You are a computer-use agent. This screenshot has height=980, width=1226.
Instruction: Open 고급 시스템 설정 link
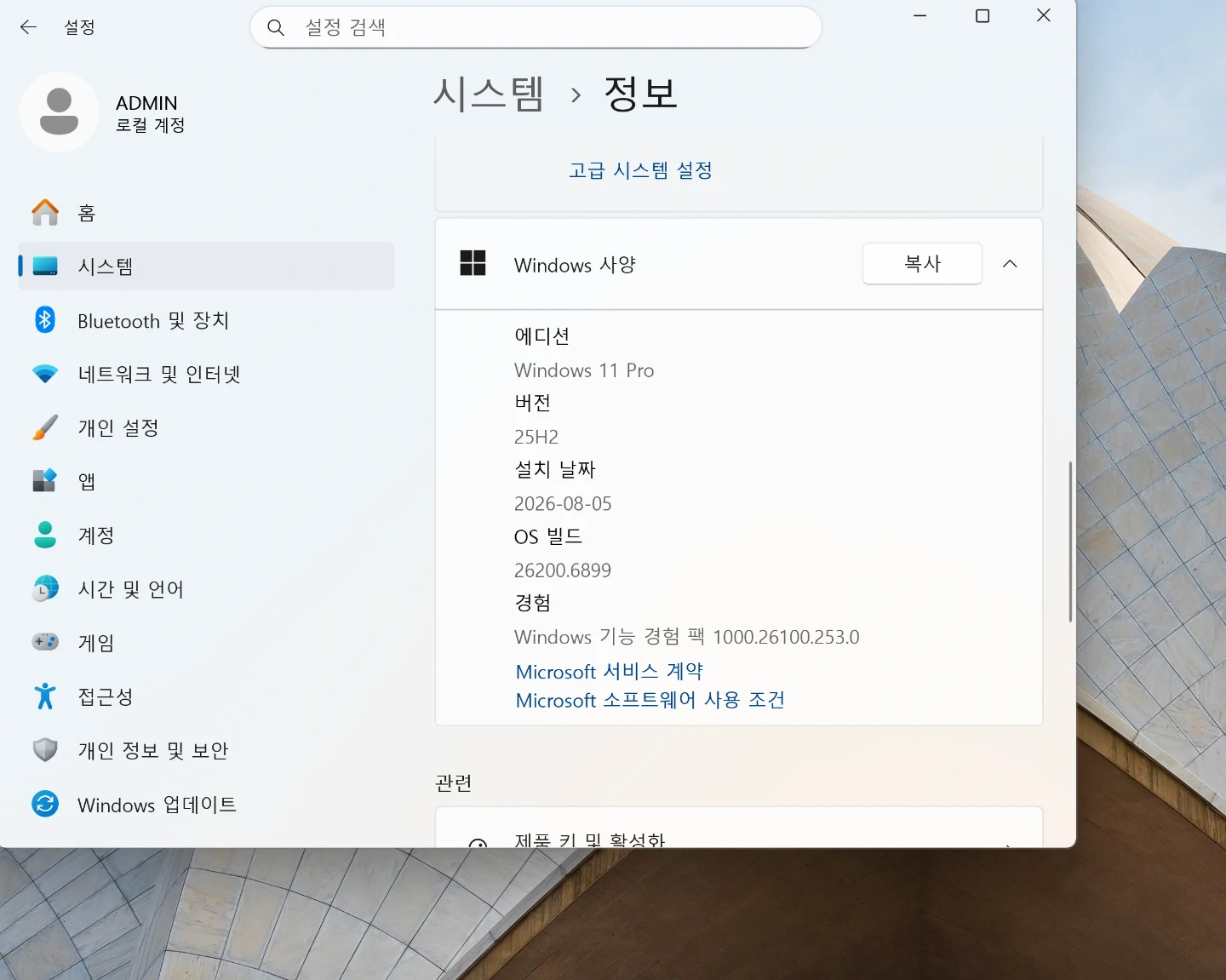(640, 170)
